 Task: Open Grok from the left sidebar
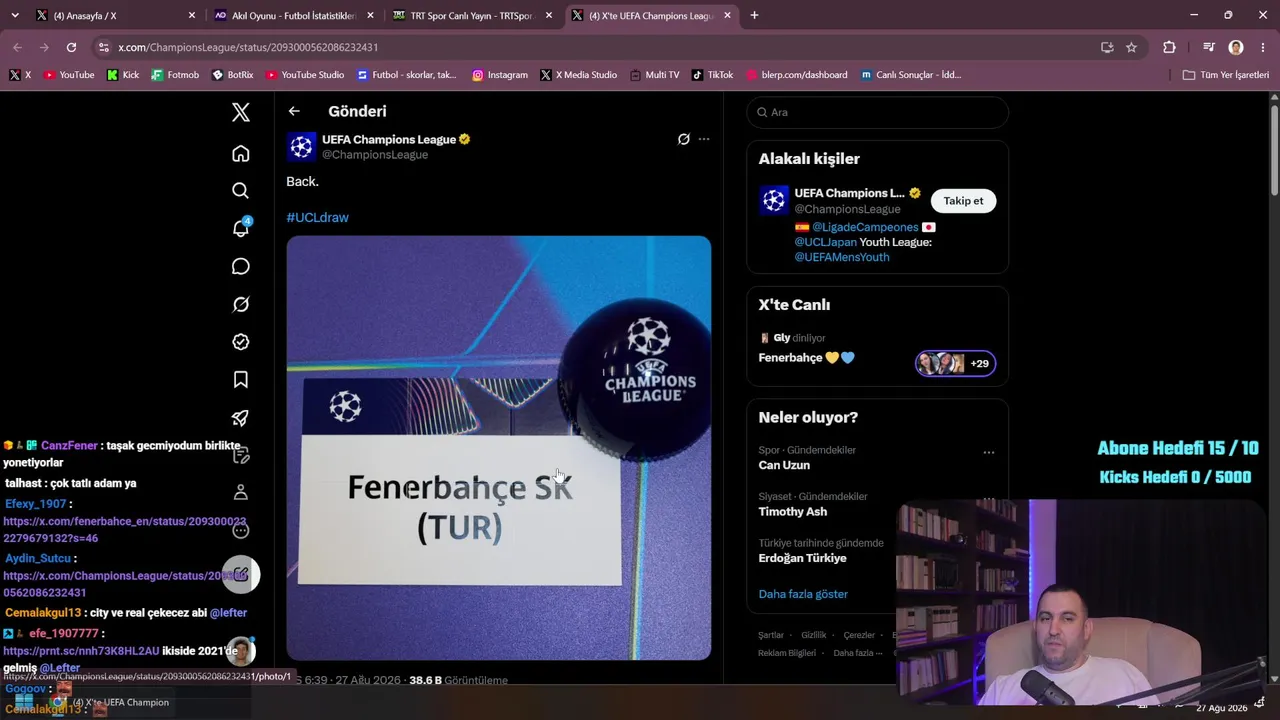point(241,304)
